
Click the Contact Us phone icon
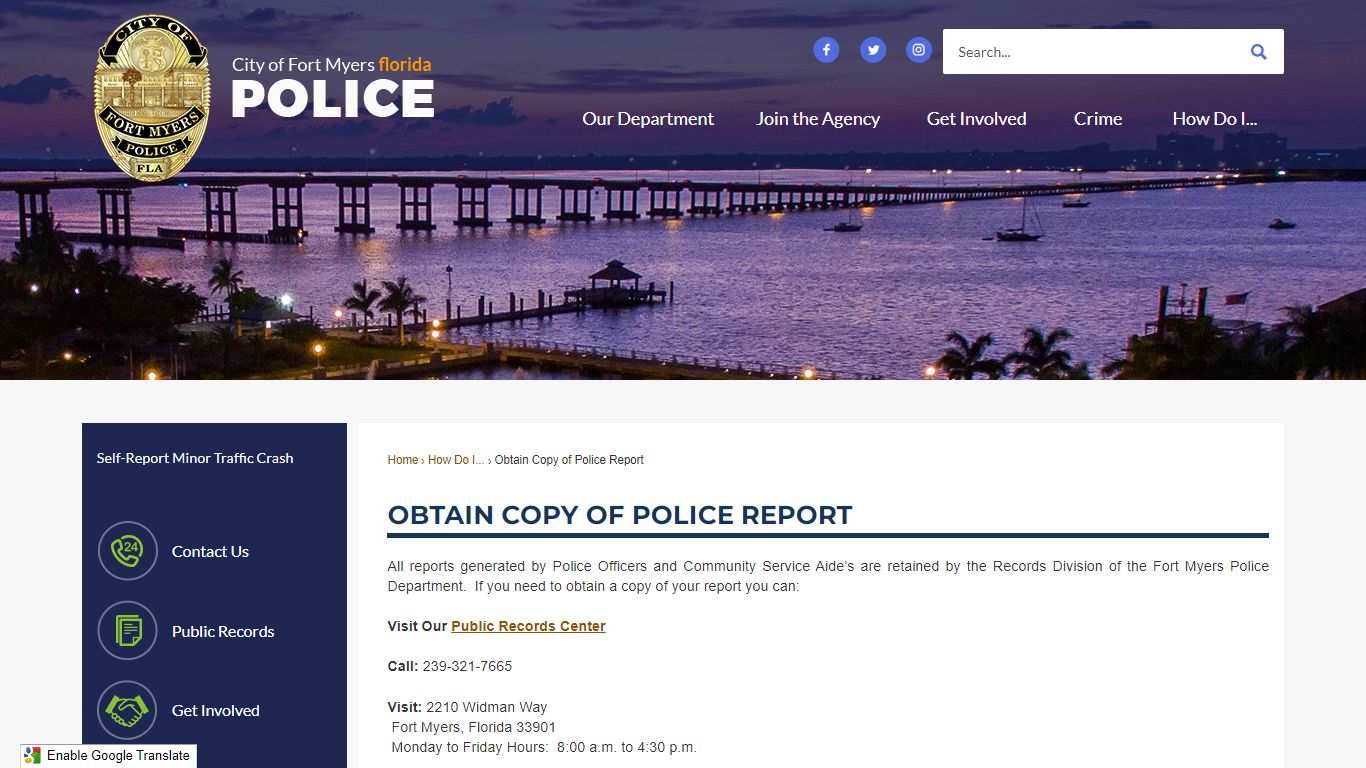(128, 551)
